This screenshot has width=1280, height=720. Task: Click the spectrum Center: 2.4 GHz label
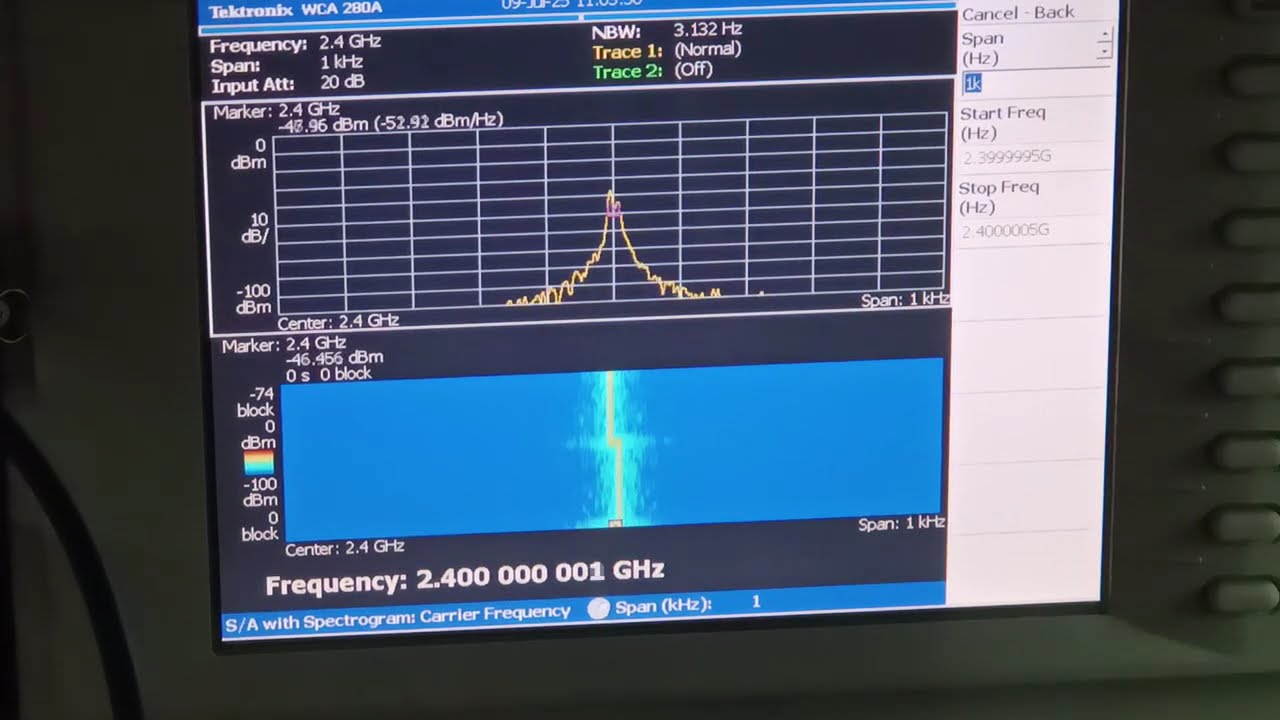tap(338, 322)
